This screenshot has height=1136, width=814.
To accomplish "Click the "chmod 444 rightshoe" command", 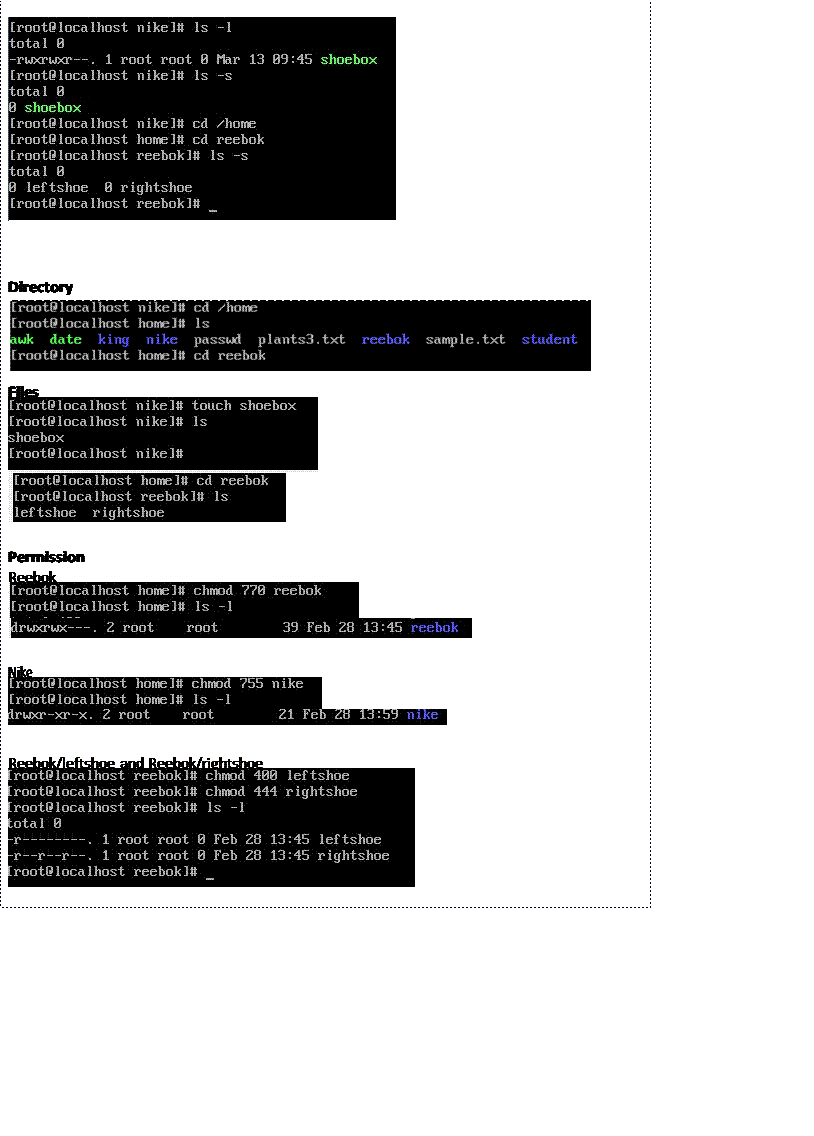I will 281,791.
